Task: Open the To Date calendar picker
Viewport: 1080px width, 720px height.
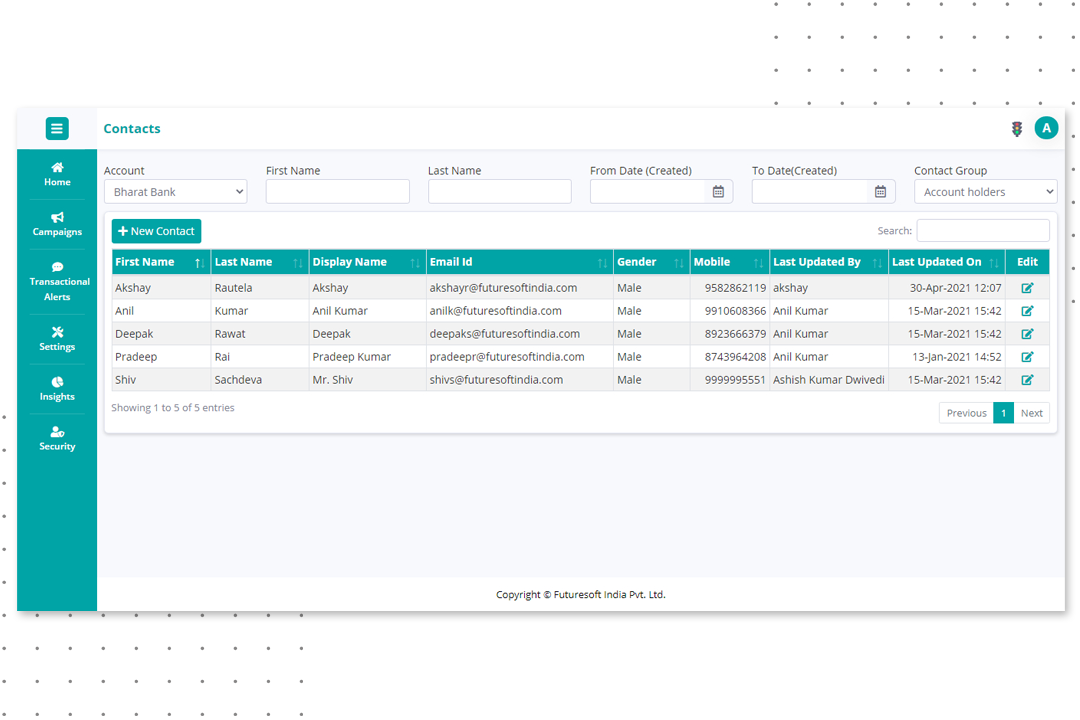Action: coord(880,192)
